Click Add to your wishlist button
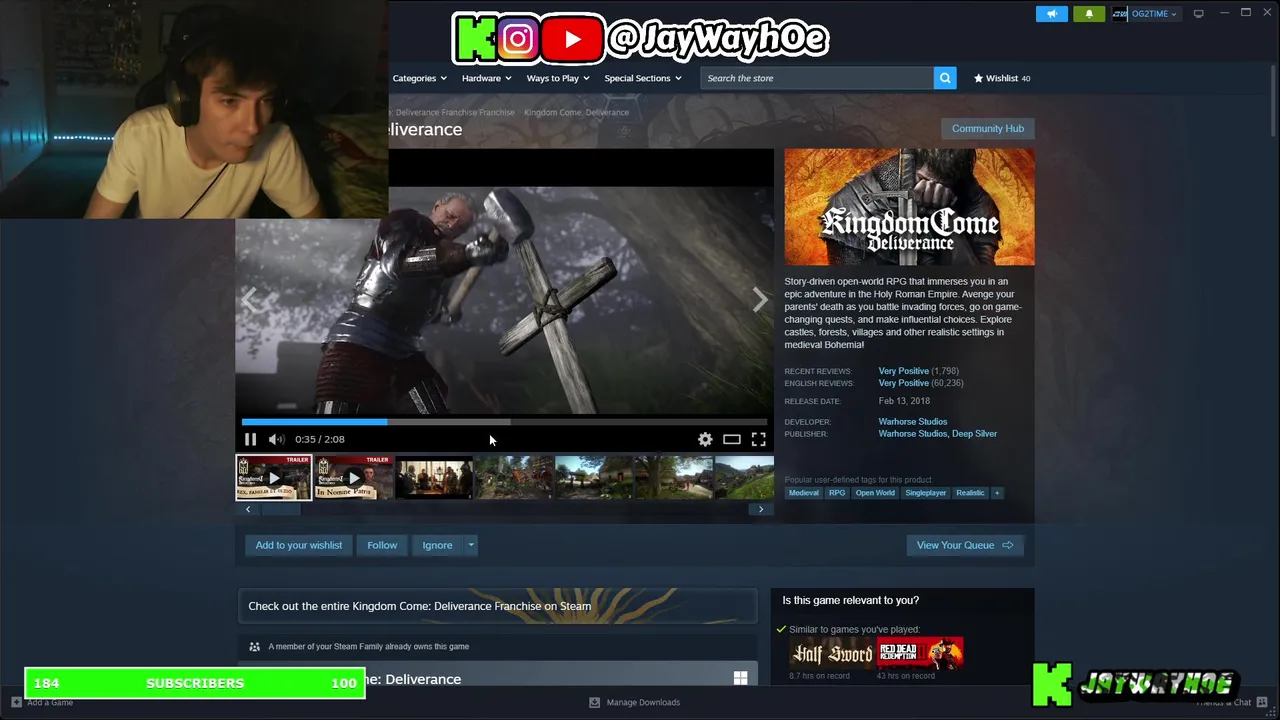The image size is (1280, 720). [x=298, y=545]
